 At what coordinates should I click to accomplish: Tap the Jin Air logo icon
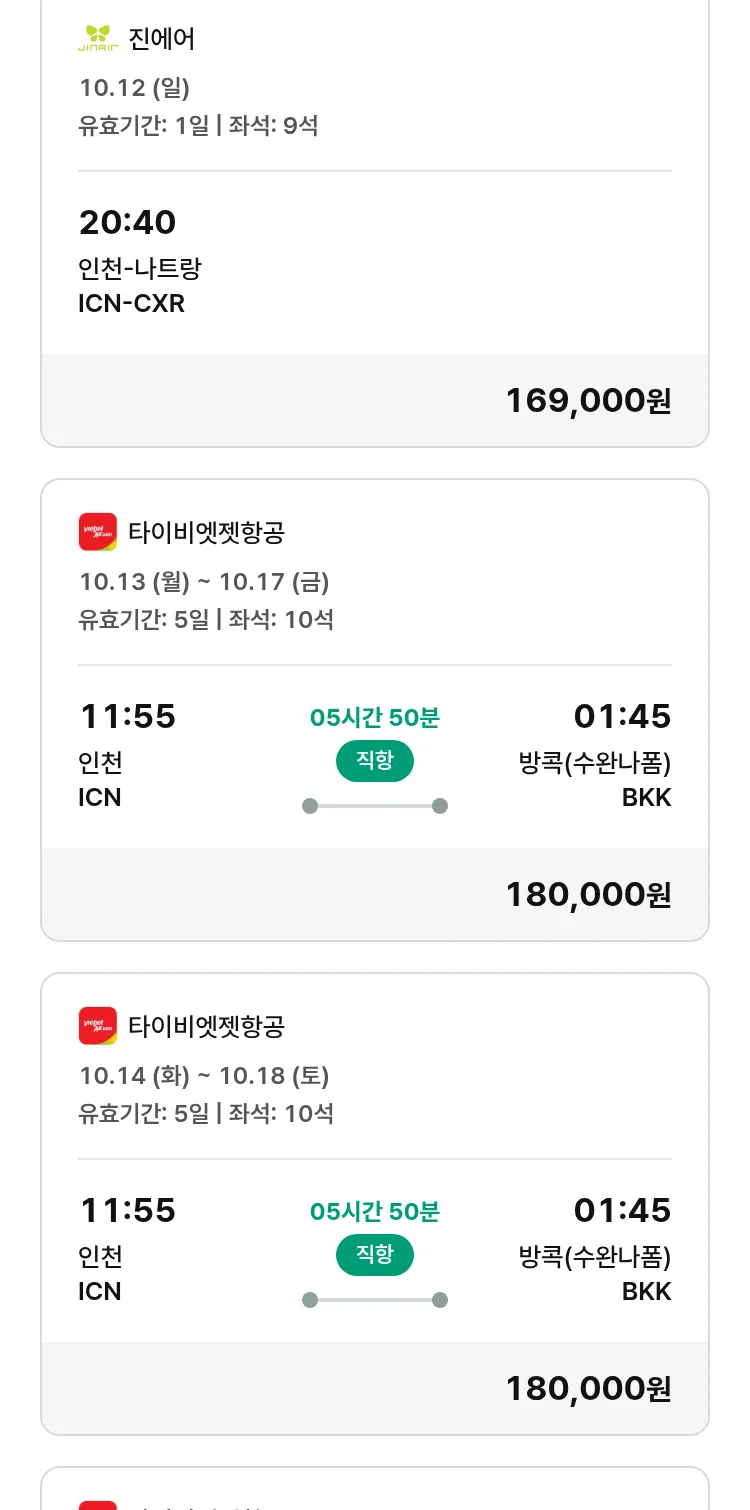coord(98,38)
